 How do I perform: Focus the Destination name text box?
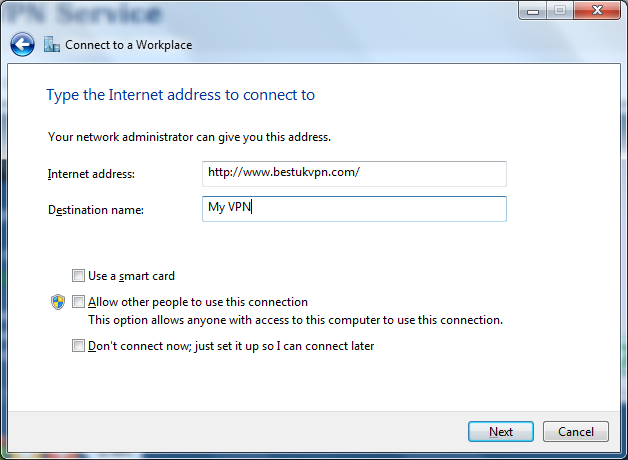tap(353, 208)
